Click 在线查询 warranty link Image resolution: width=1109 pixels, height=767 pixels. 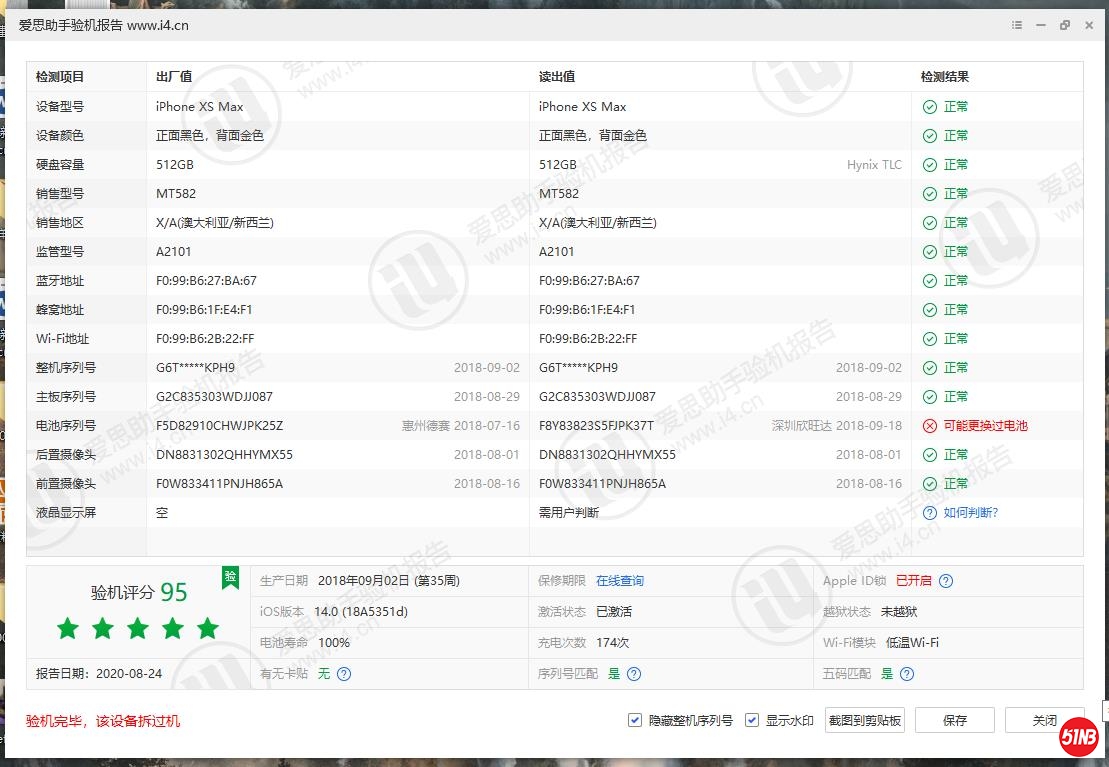click(x=620, y=581)
